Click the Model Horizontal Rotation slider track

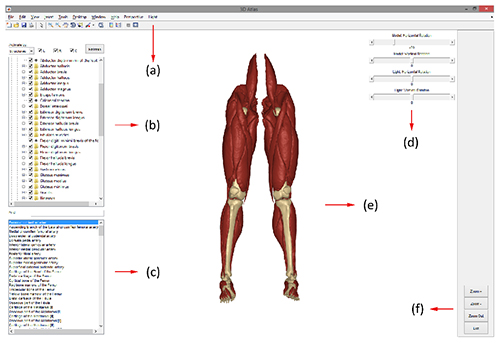pos(412,42)
